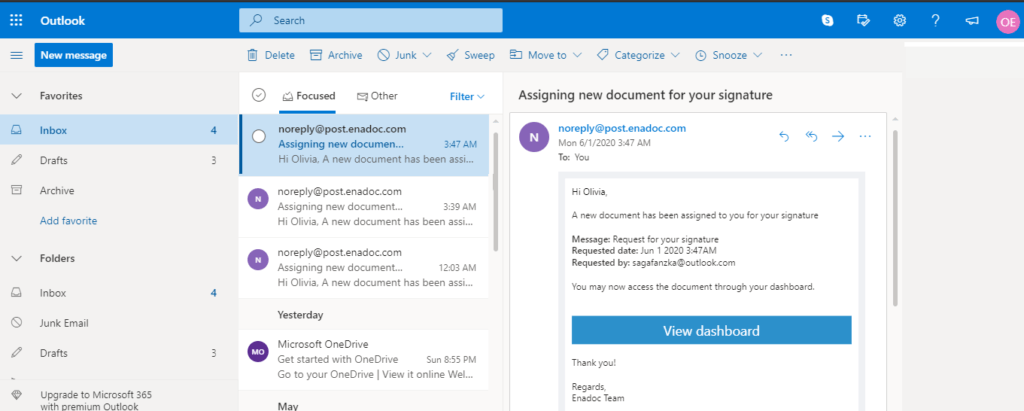1024x411 pixels.
Task: Open Archive folder under Favorites
Action: [119, 191]
